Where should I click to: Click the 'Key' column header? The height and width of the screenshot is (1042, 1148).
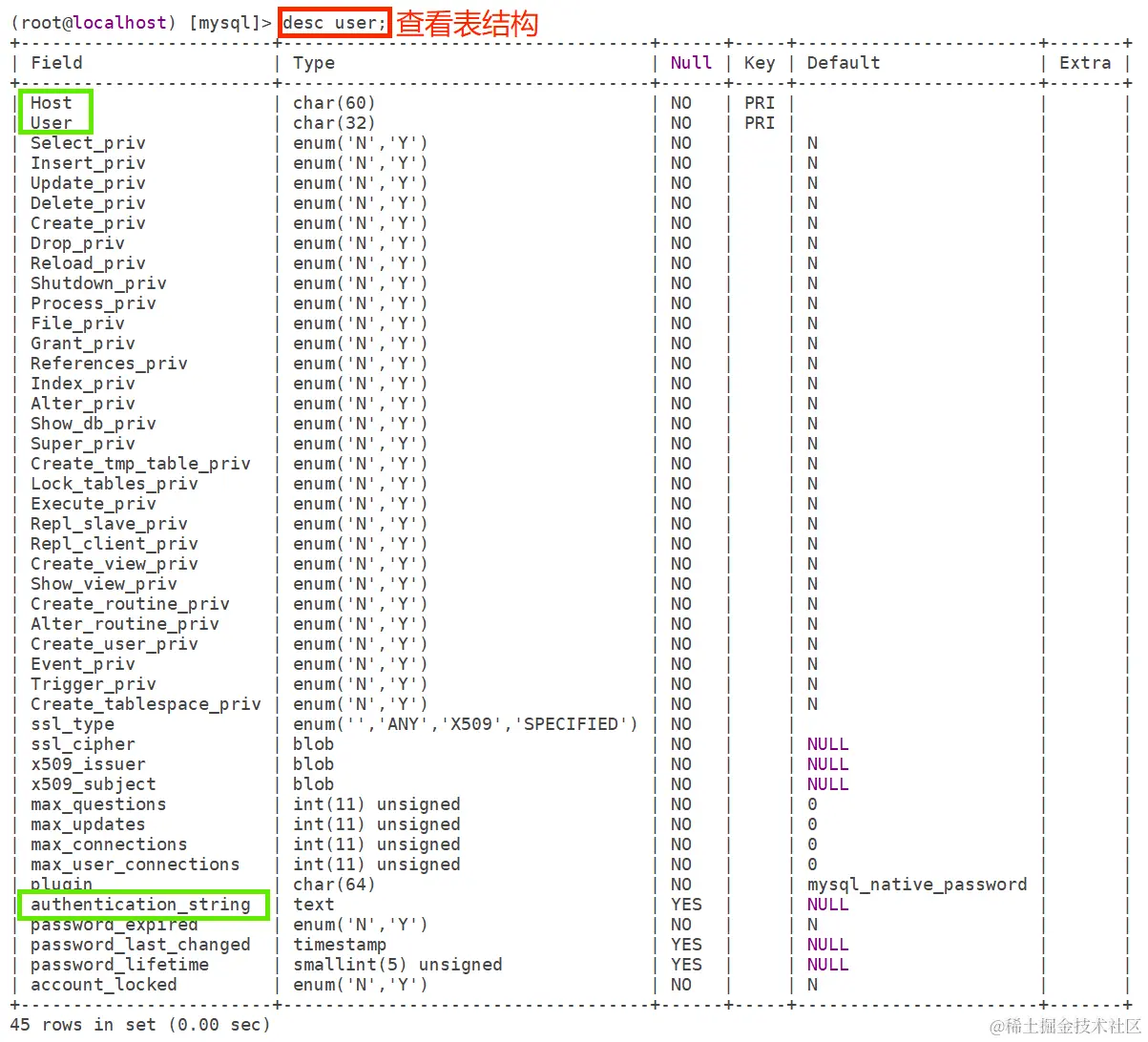(760, 63)
